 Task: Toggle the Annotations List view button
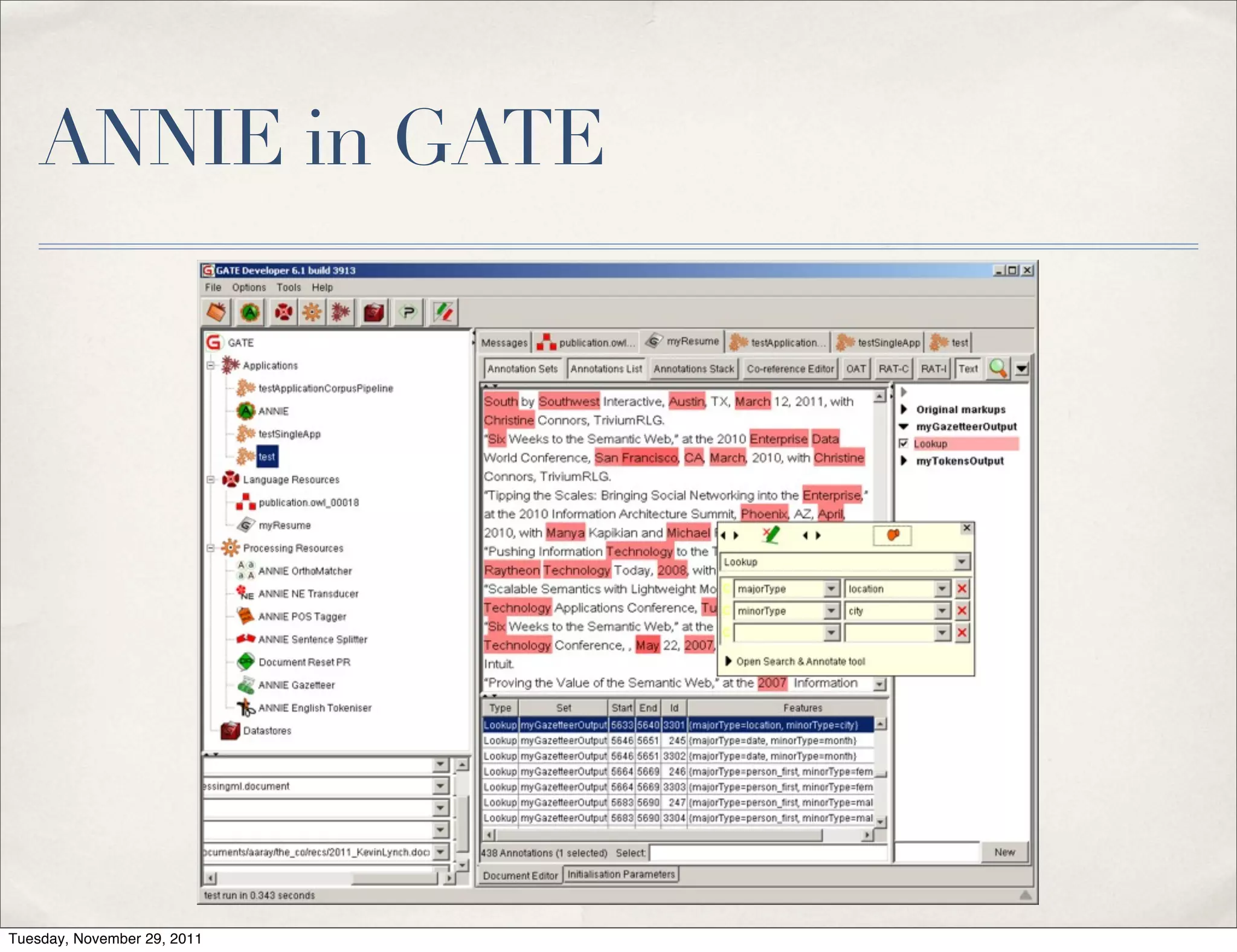tap(606, 368)
